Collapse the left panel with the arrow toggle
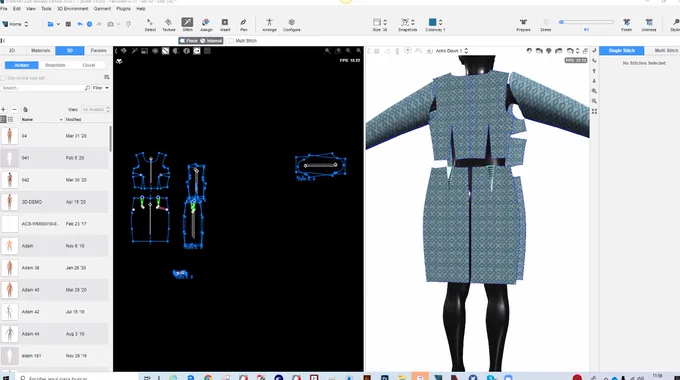 click(3, 41)
